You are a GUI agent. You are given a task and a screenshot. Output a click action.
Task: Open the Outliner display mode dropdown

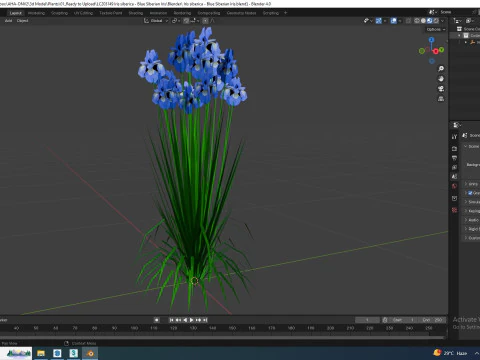click(470, 21)
